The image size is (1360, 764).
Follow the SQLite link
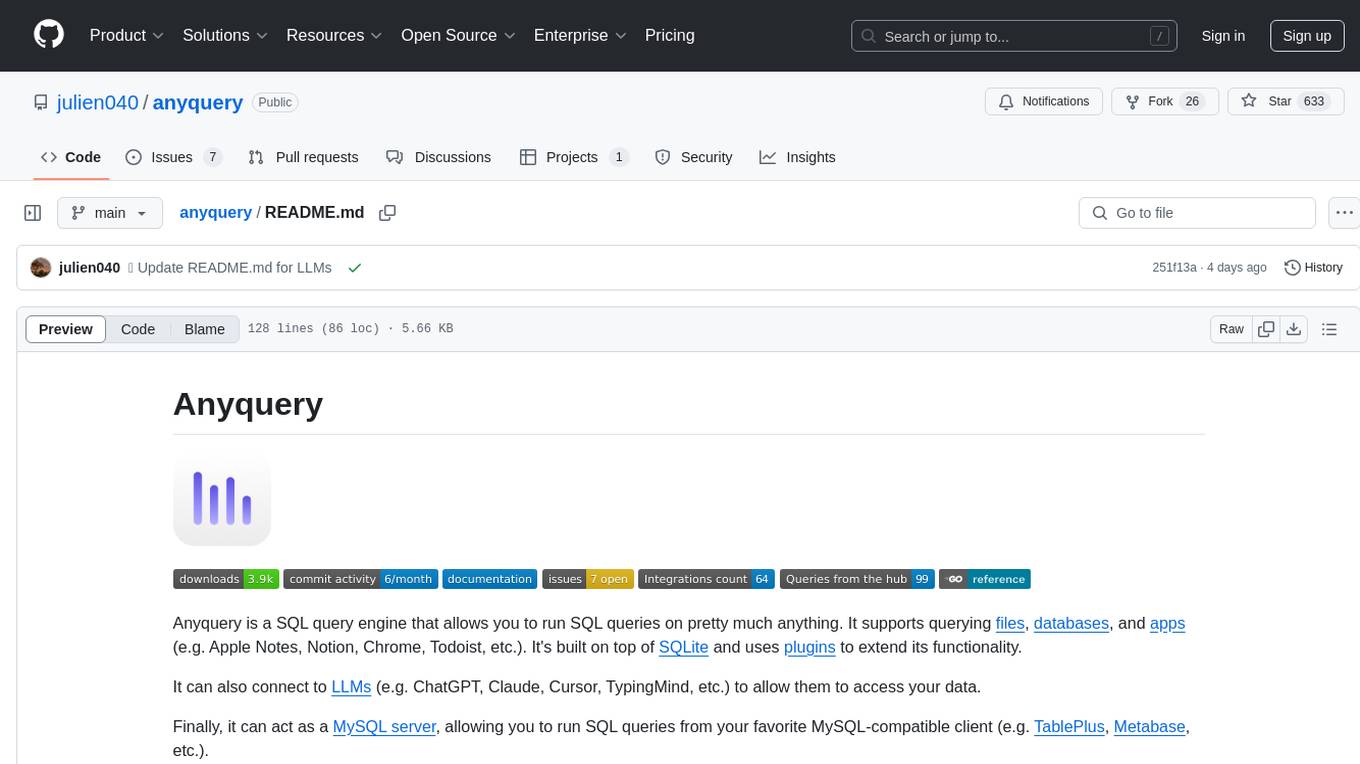684,647
